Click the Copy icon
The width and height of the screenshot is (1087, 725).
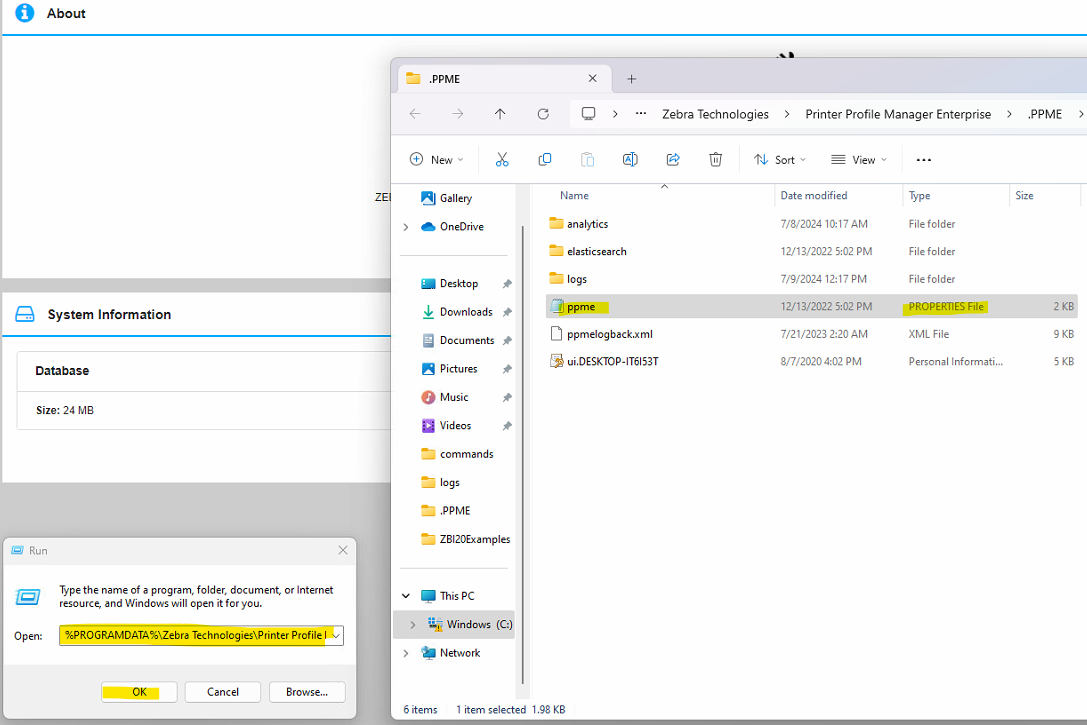pos(545,159)
